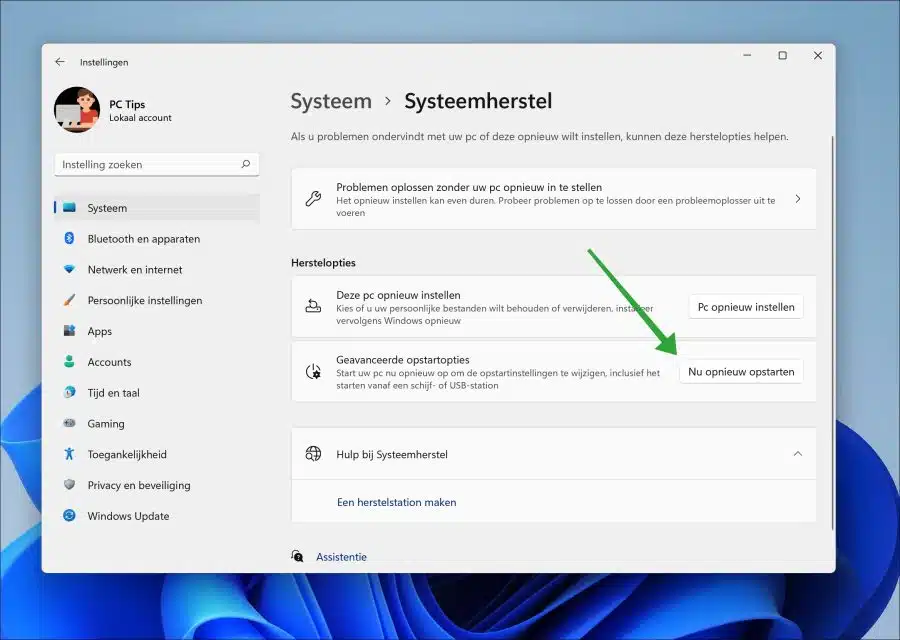Go to Netwerk en internet settings
The image size is (900, 640).
[135, 269]
